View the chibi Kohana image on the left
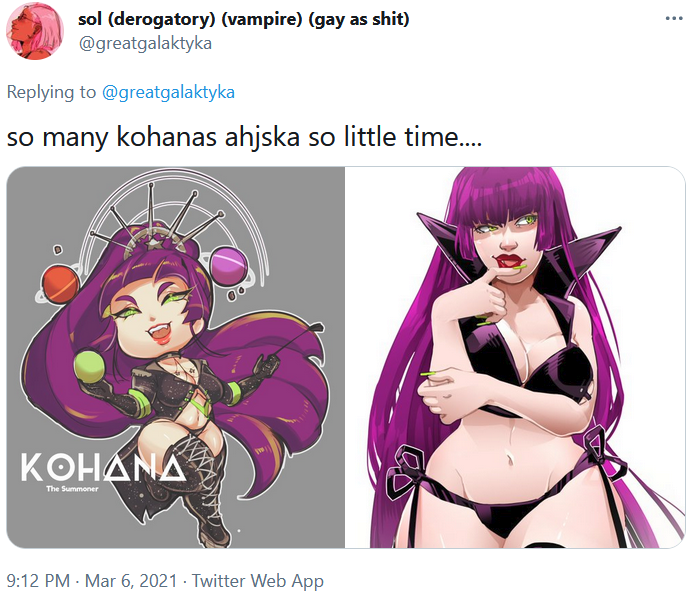Image resolution: width=690 pixels, height=593 pixels. (176, 357)
